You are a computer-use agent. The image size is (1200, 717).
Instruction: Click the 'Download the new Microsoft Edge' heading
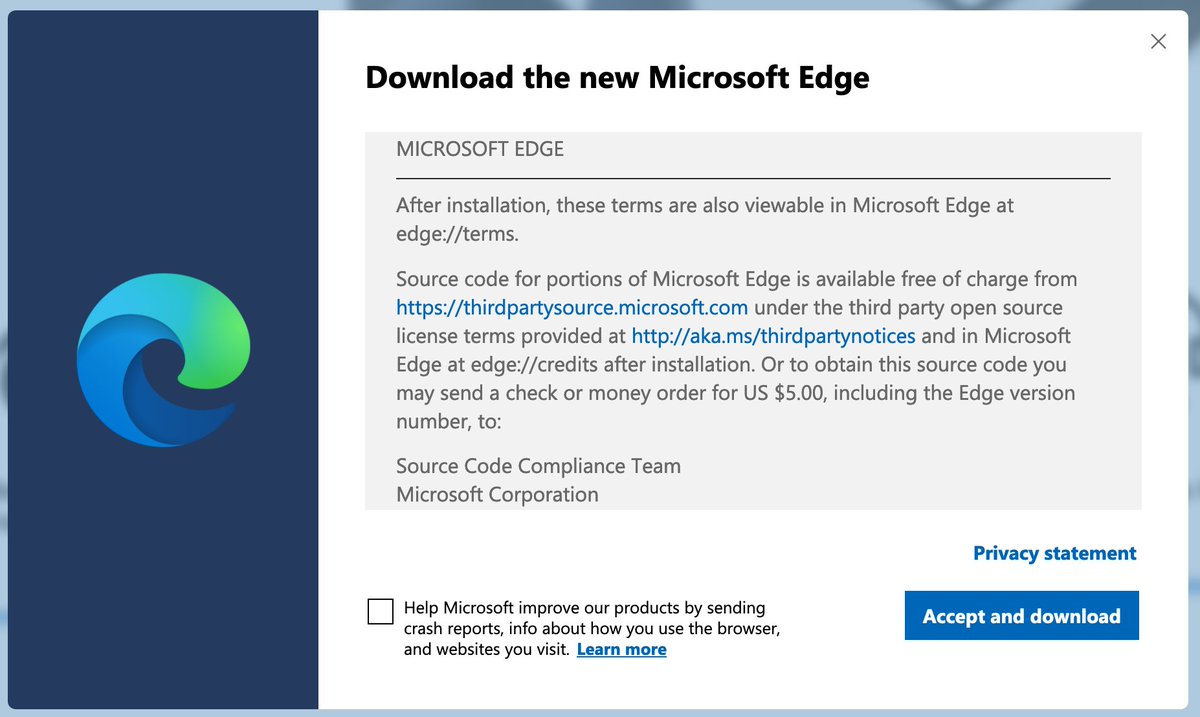617,77
